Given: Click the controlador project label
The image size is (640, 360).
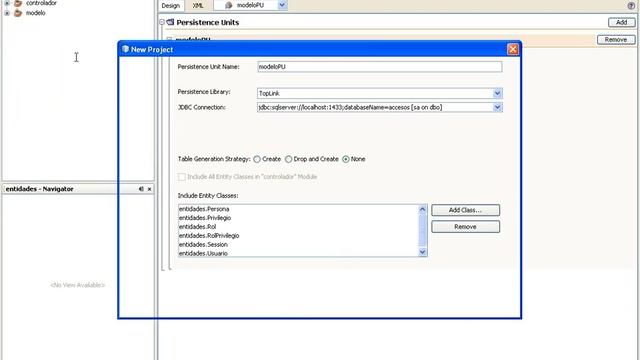Looking at the screenshot, I should (41, 3).
